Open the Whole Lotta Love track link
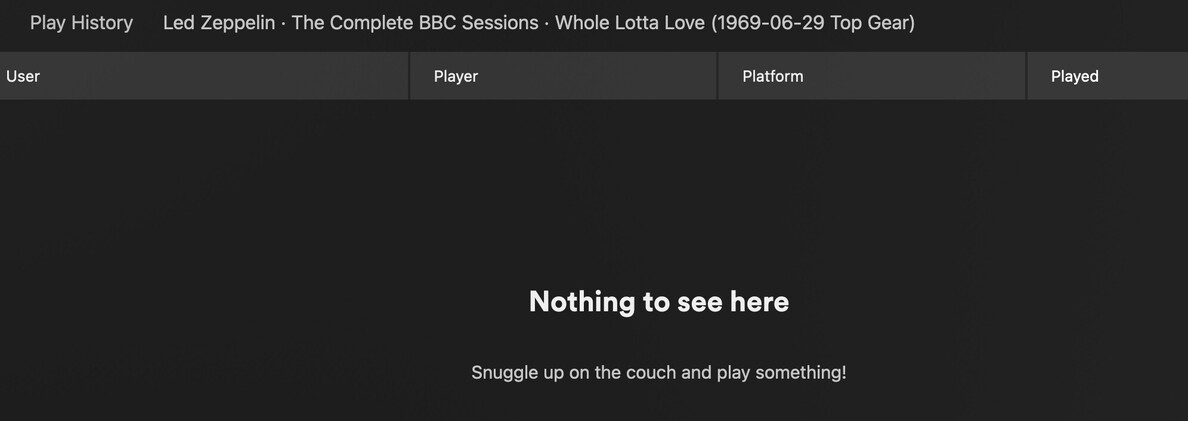Viewport: 1188px width, 421px height. coord(735,23)
